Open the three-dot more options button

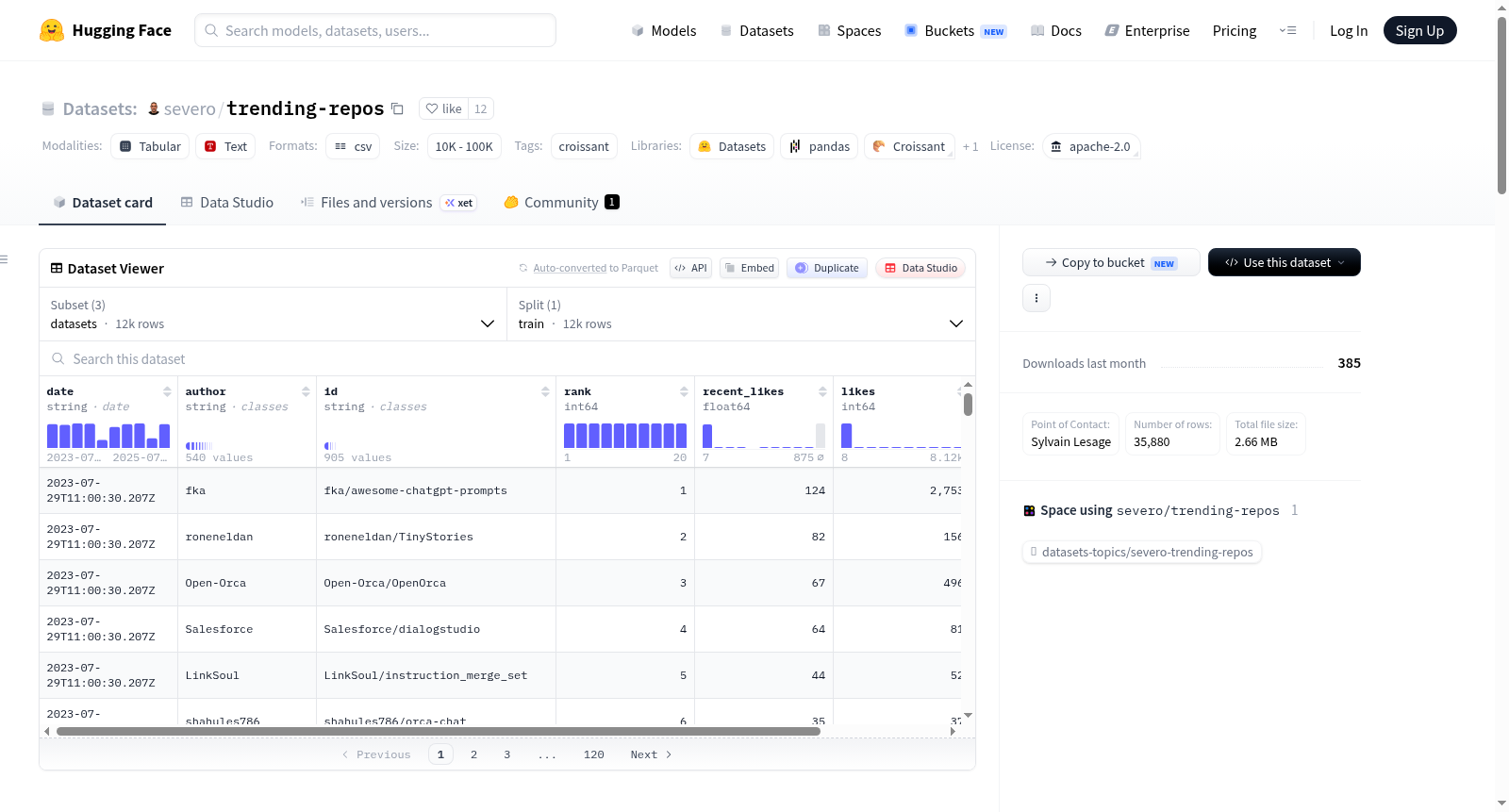tap(1036, 298)
